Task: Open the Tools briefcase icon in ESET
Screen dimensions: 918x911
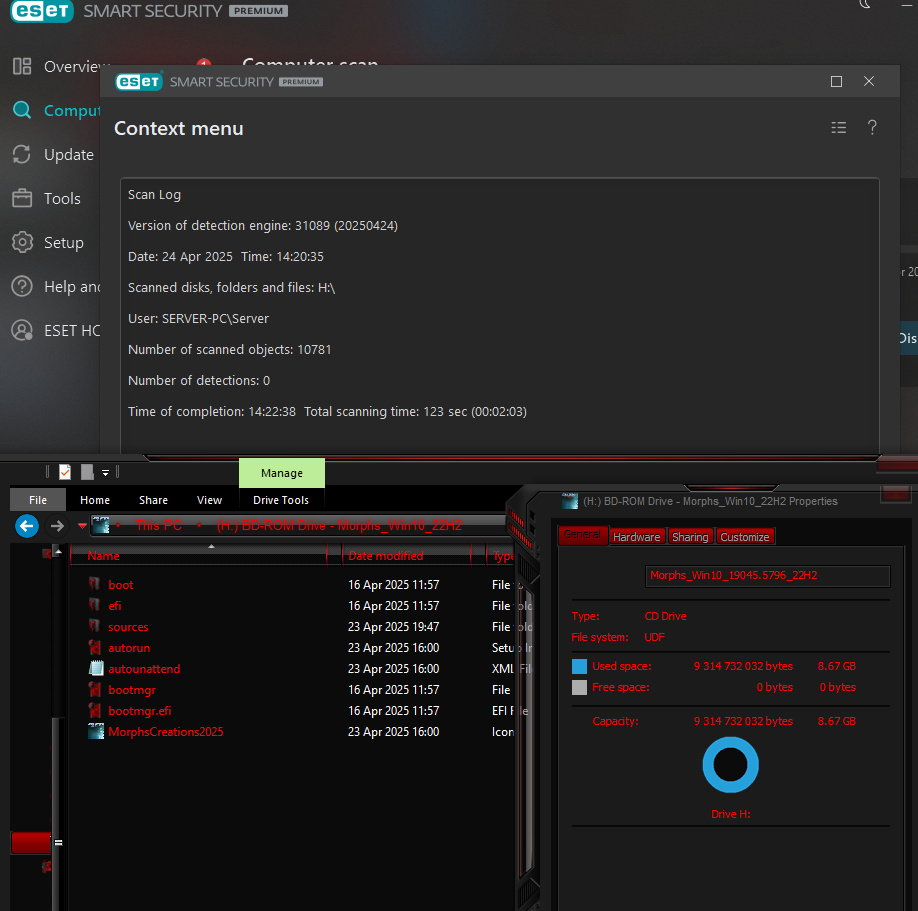Action: [22, 198]
